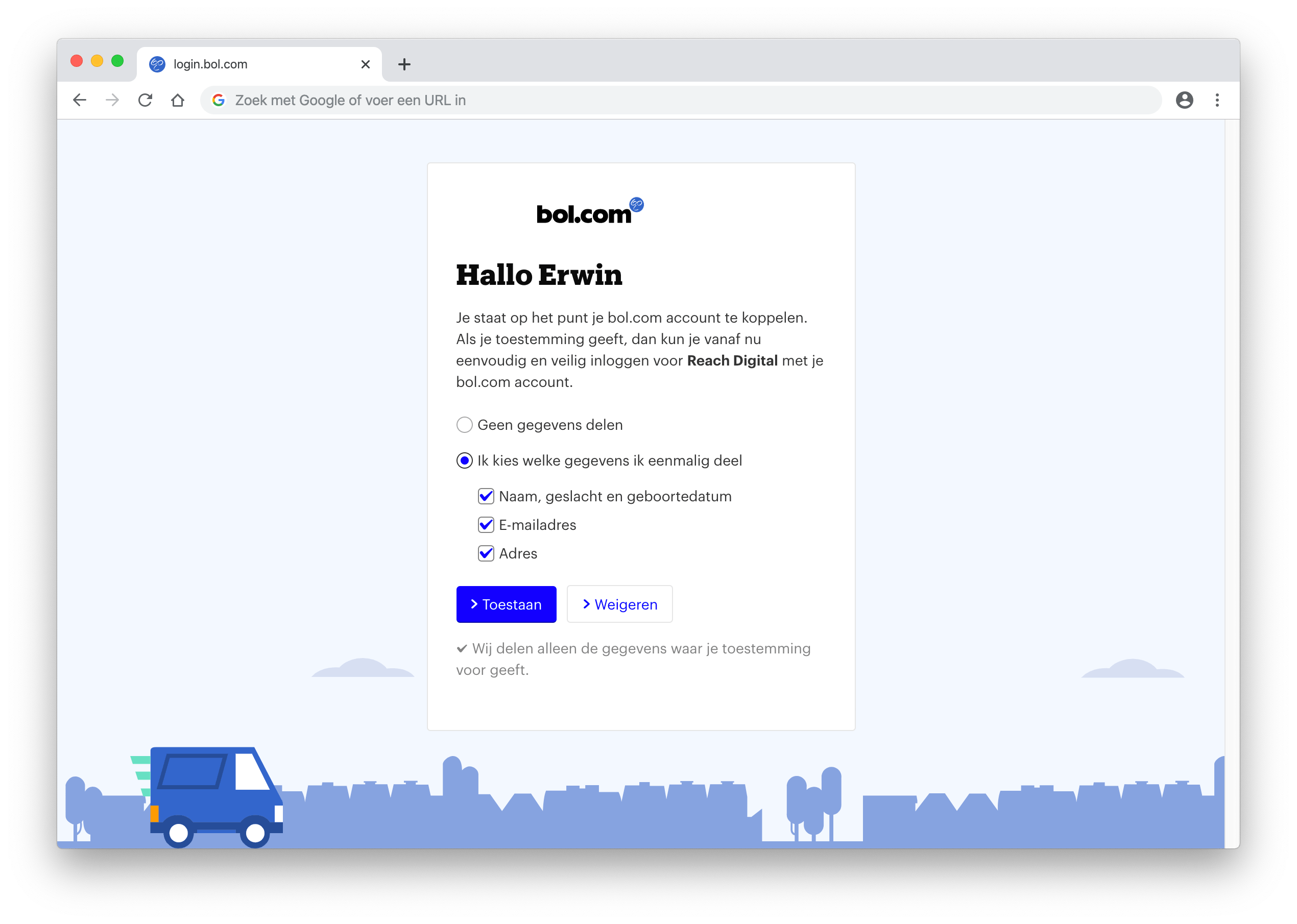Select the login.bol.com tab

[x=259, y=64]
